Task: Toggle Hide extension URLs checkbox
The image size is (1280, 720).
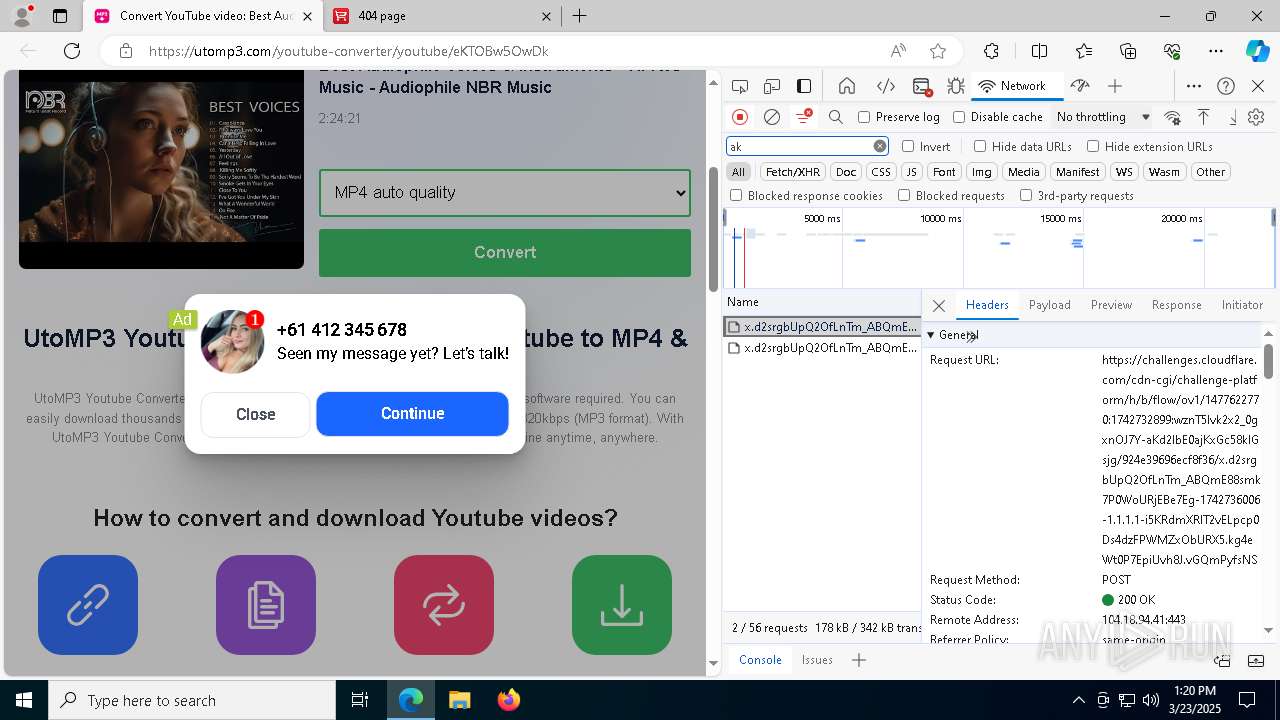Action: coord(1093,146)
